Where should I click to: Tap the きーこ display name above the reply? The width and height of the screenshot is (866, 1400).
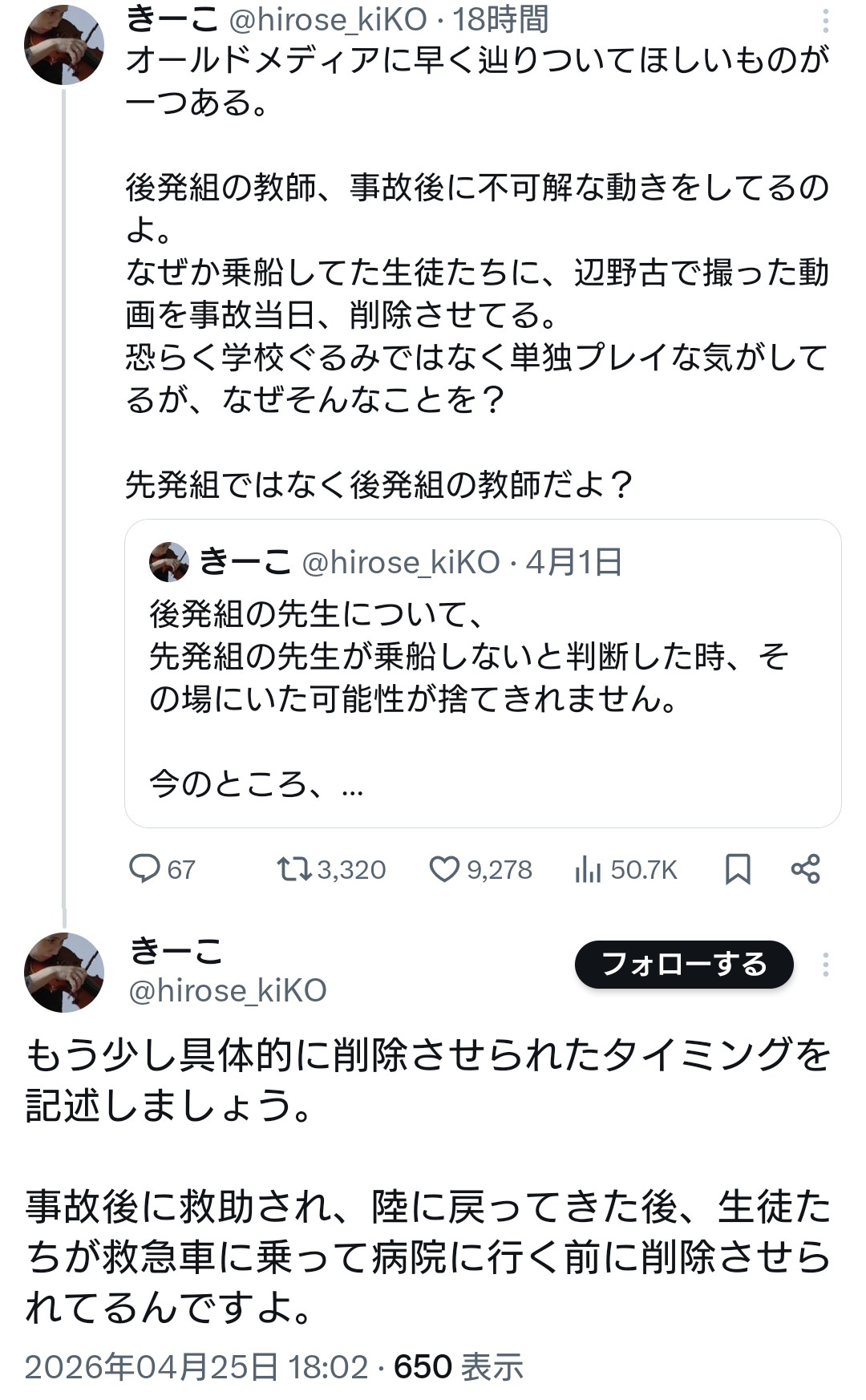tap(176, 951)
